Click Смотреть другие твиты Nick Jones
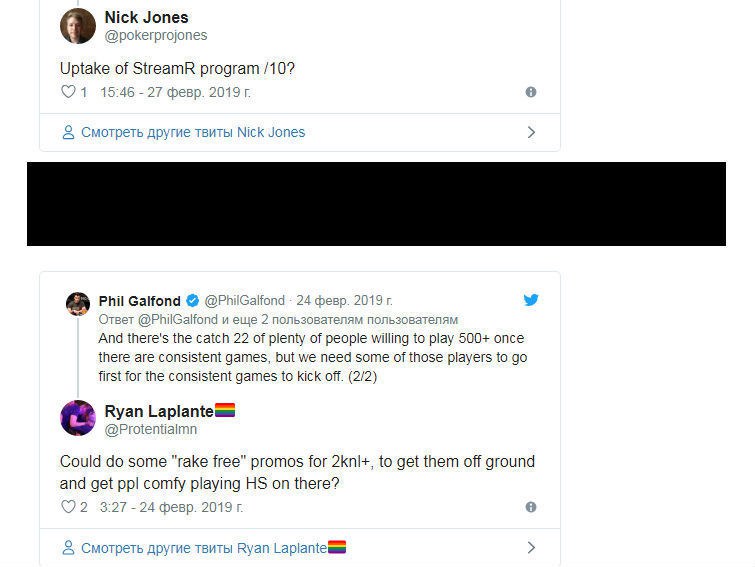This screenshot has height=567, width=755. (193, 132)
